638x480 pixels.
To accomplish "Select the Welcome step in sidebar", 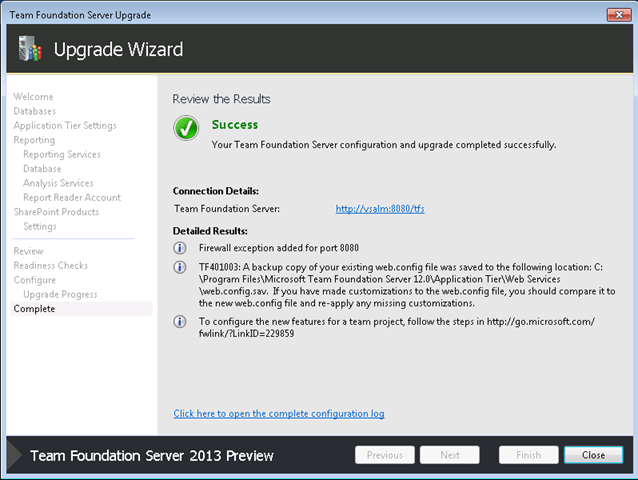I will click(33, 97).
